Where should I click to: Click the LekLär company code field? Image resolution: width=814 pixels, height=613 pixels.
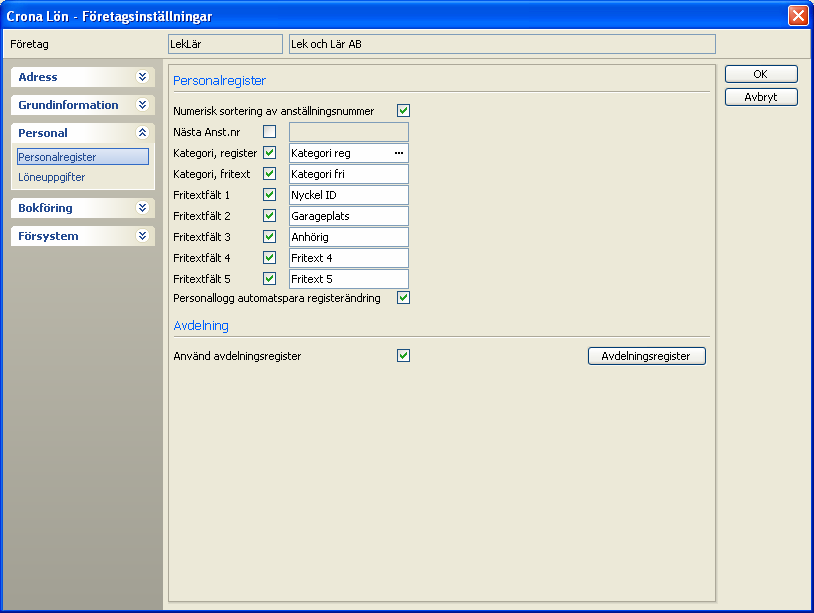(225, 44)
